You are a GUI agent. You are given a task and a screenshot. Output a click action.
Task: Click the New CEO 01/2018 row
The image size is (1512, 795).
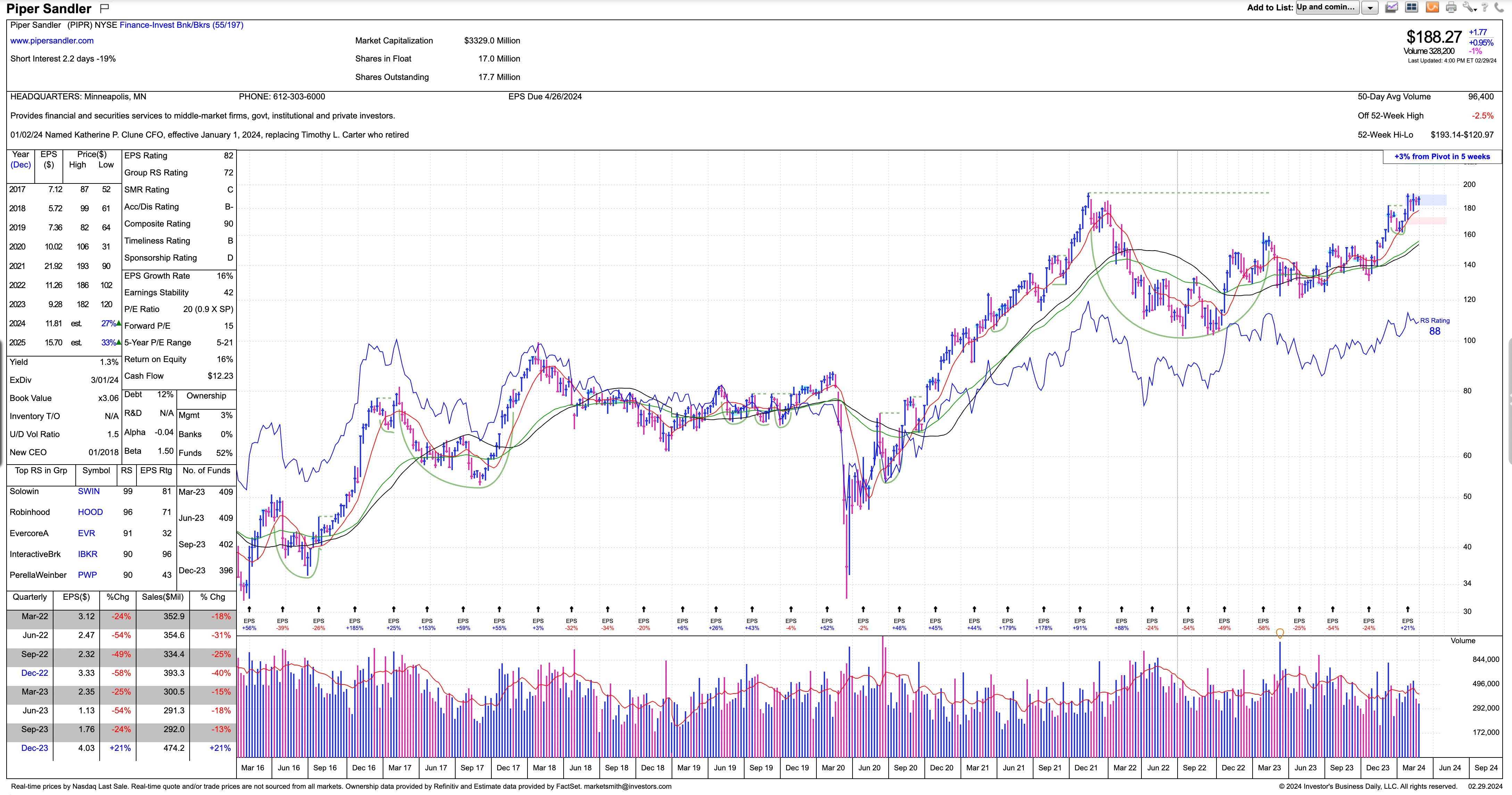(x=64, y=453)
